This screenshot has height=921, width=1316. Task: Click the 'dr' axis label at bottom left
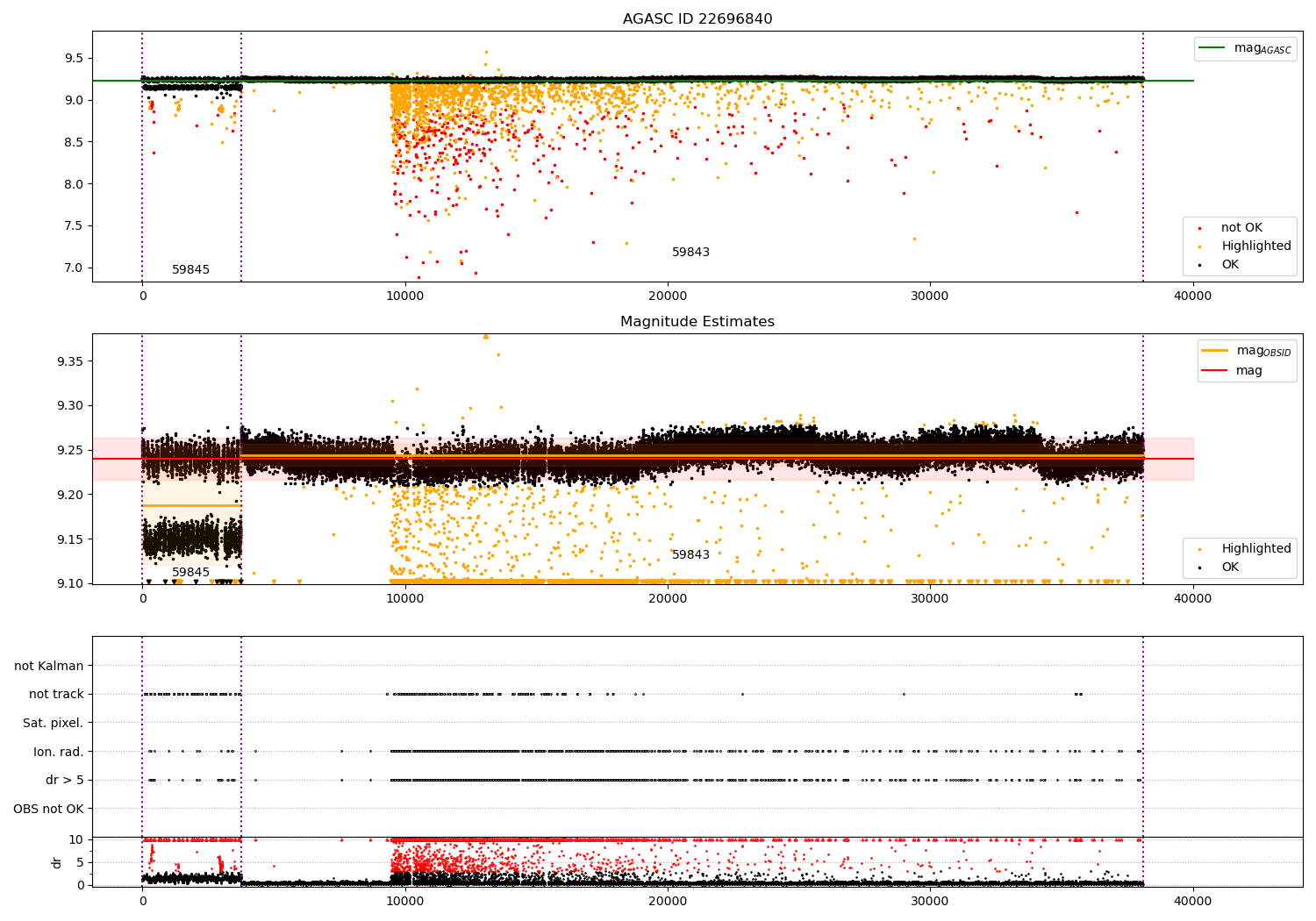(x=57, y=862)
